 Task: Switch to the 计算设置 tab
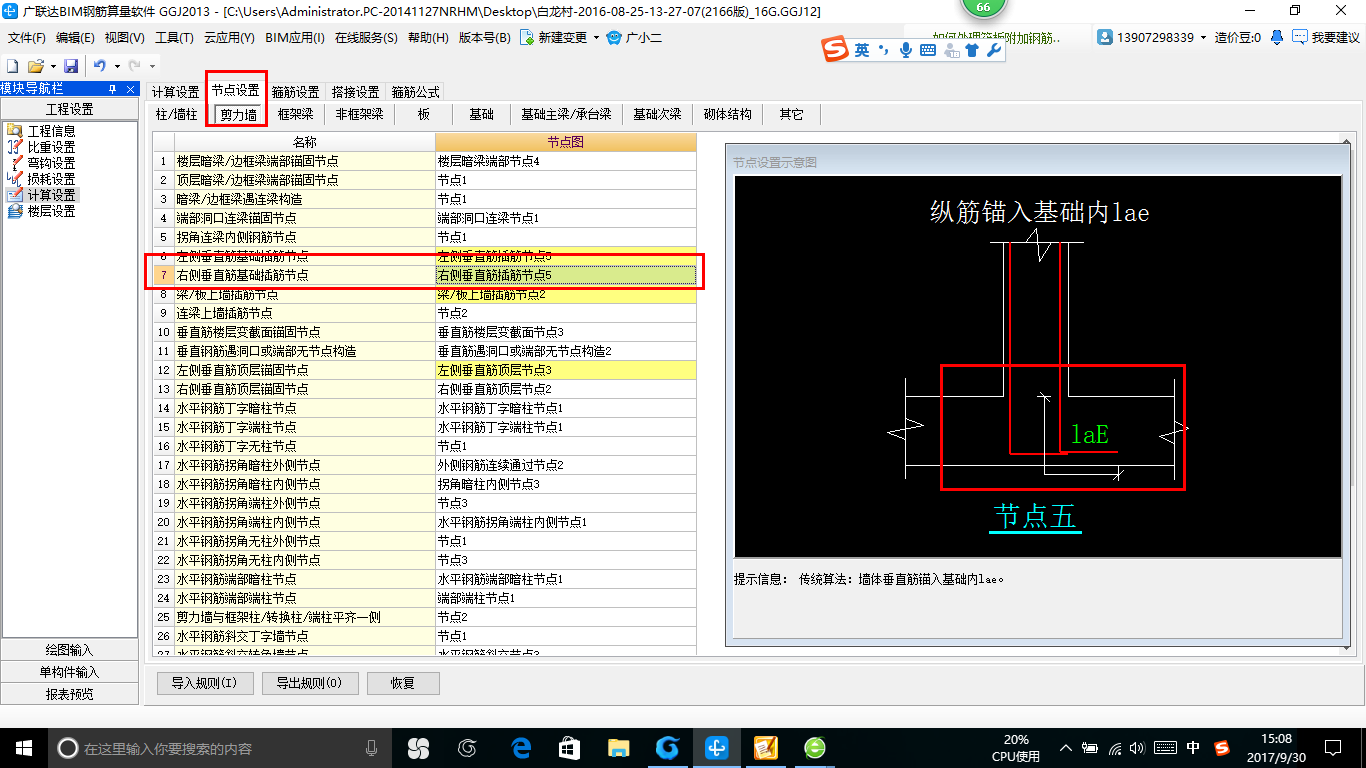tap(175, 92)
